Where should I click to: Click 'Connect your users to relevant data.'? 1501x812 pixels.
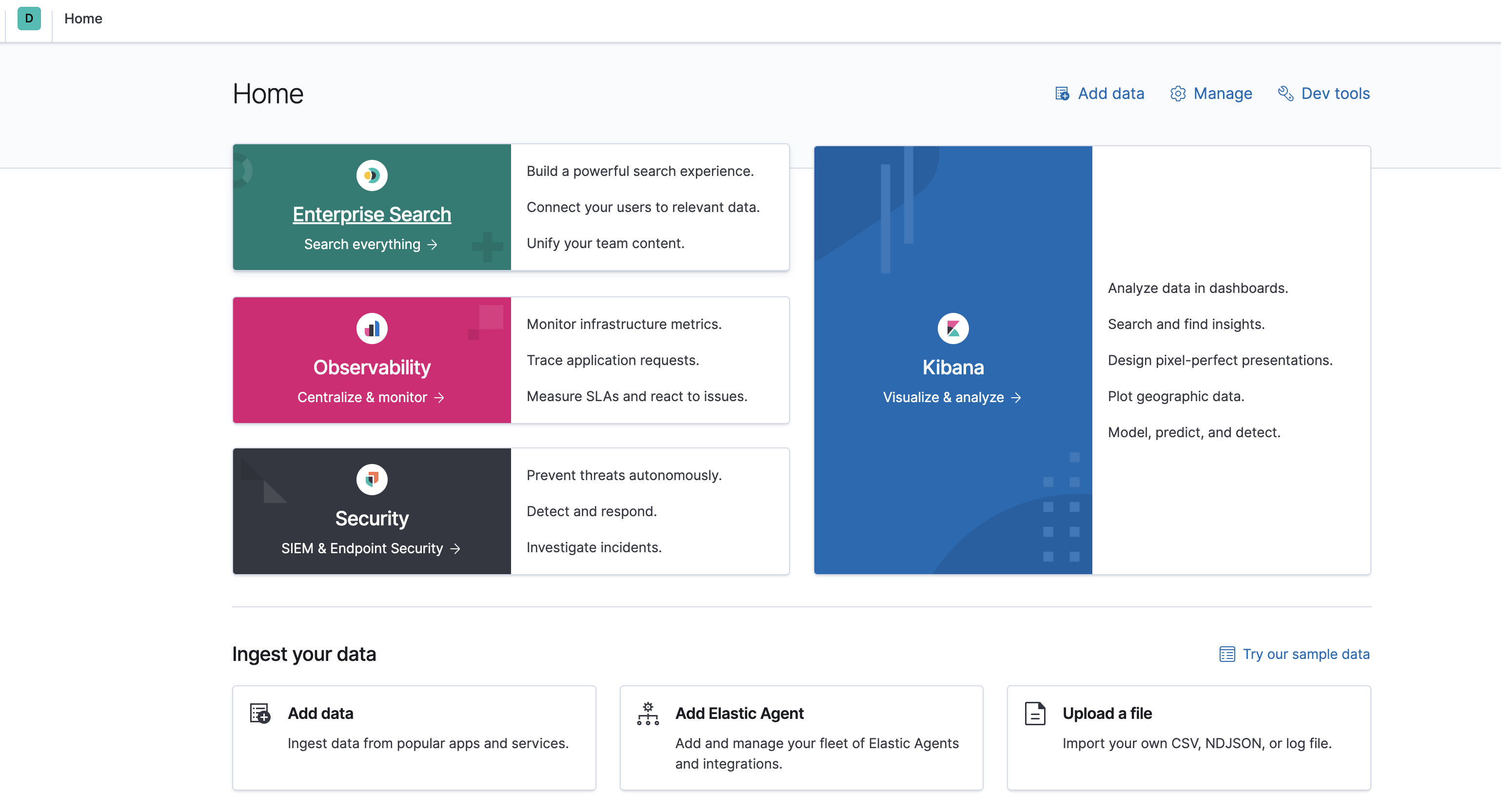(x=643, y=207)
